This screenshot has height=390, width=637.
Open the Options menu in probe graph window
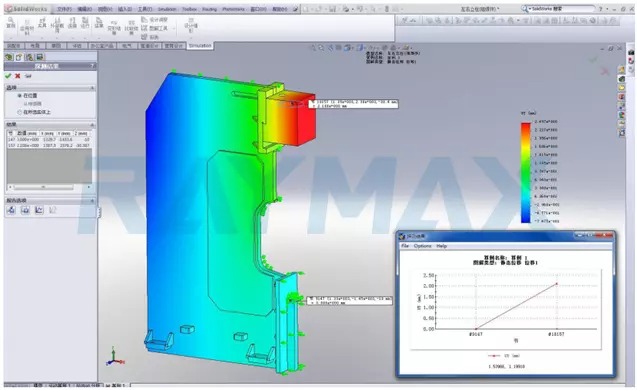(x=422, y=246)
